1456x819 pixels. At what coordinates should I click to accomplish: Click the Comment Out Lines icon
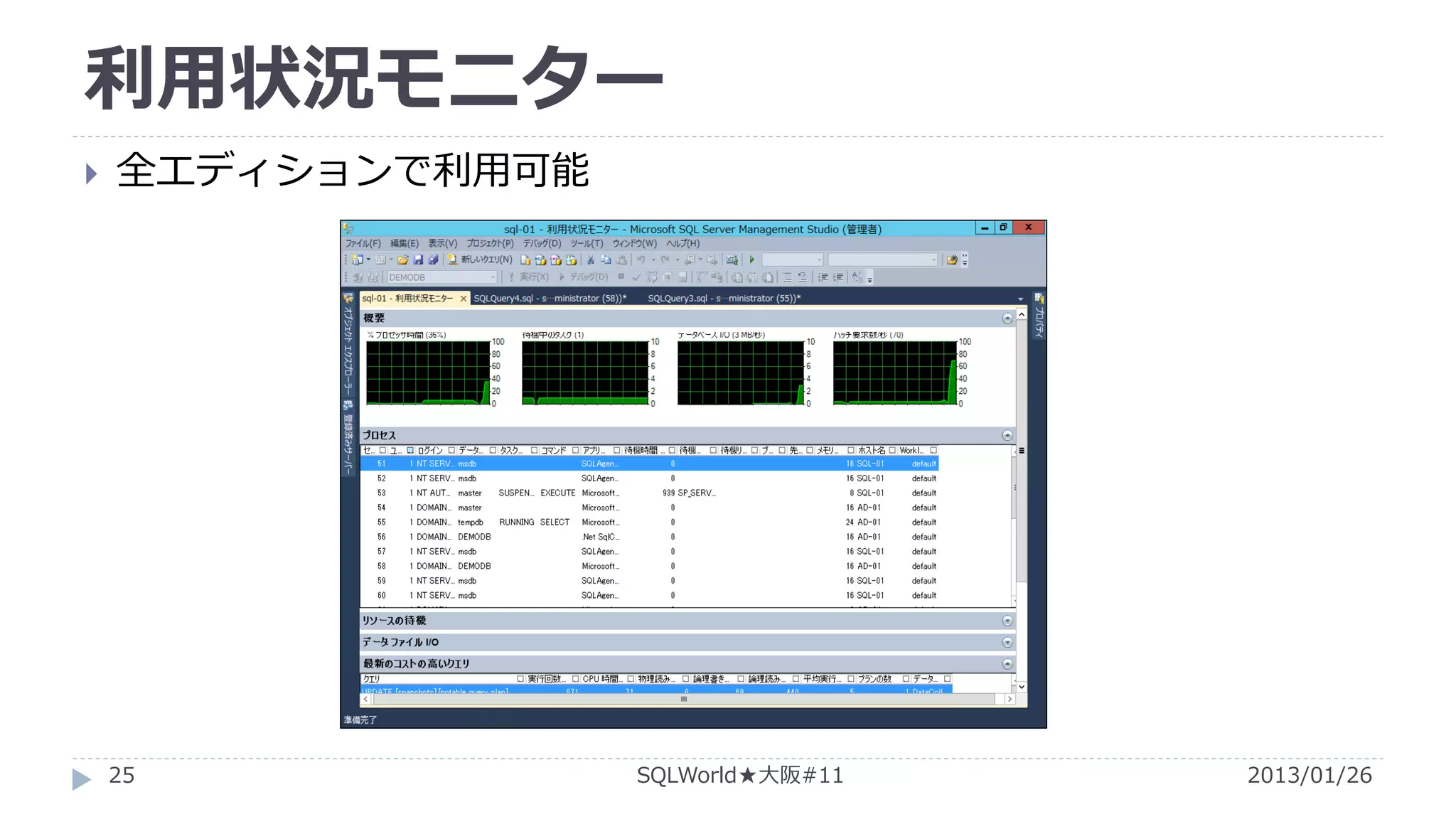coord(787,277)
